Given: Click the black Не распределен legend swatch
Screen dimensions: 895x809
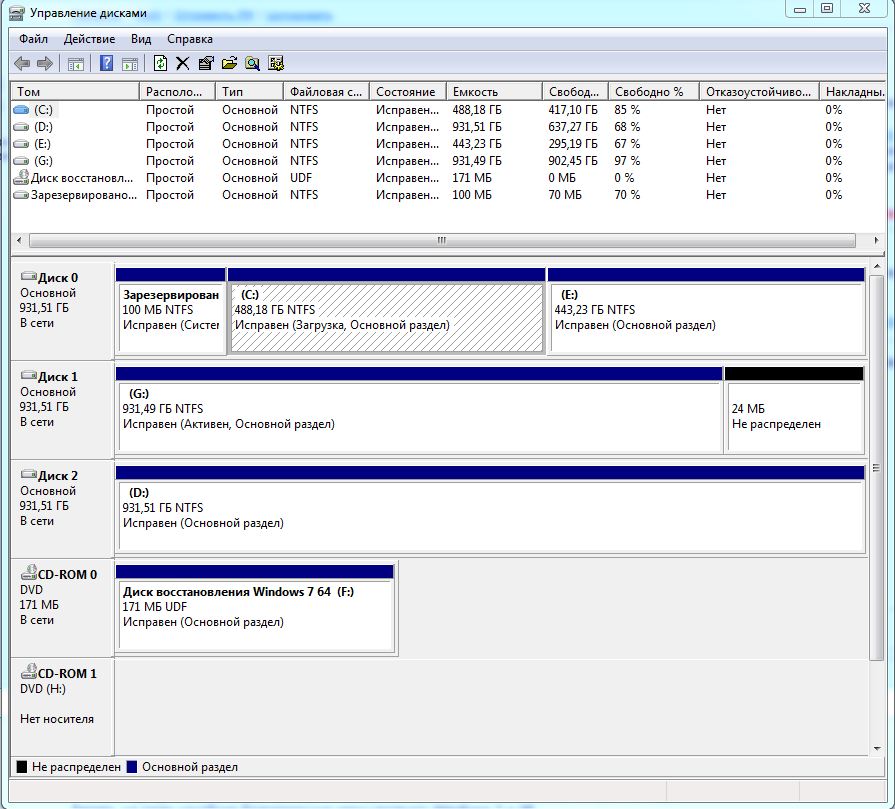Looking at the screenshot, I should 22,767.
